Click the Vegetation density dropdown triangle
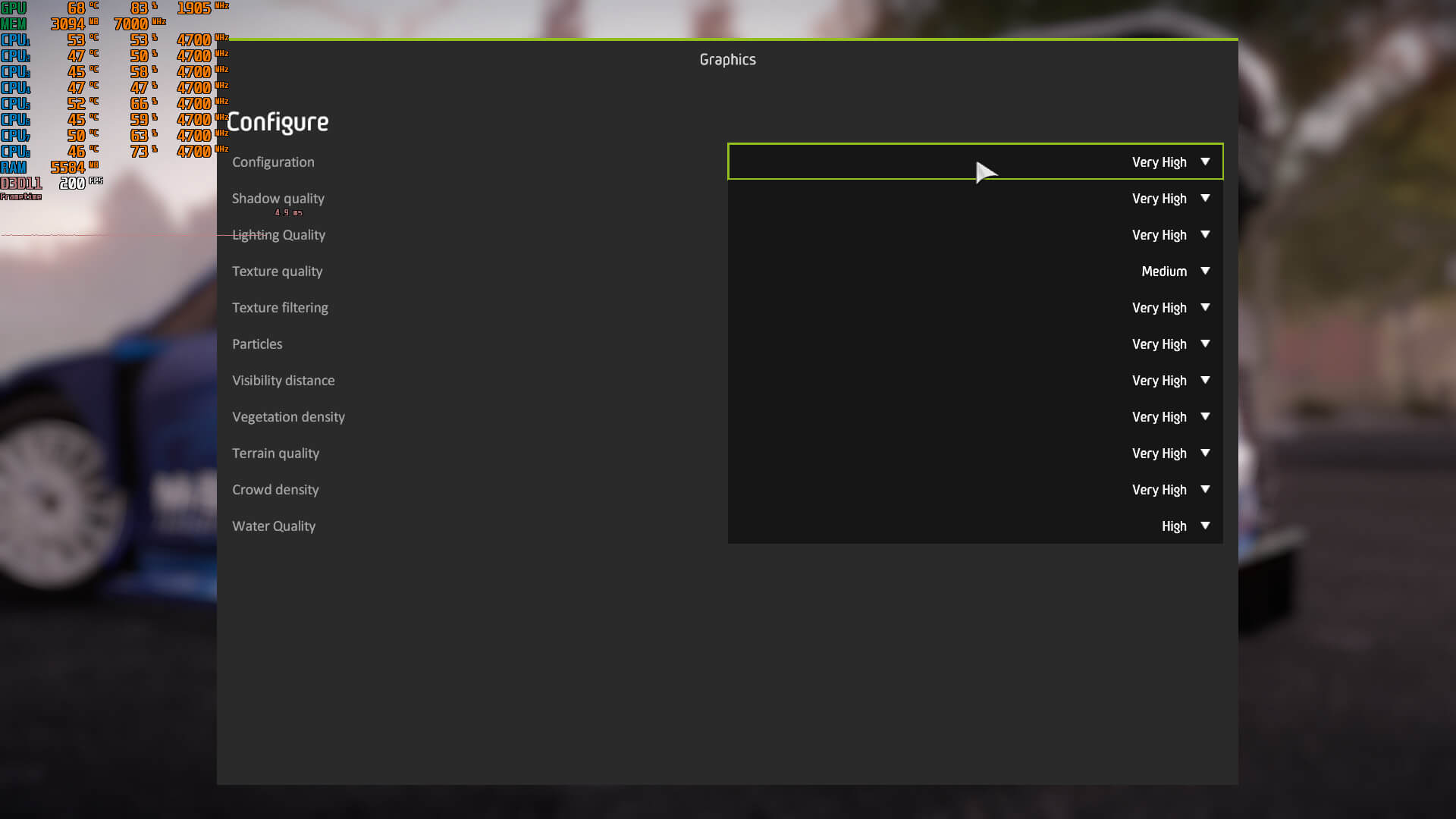 (1205, 416)
